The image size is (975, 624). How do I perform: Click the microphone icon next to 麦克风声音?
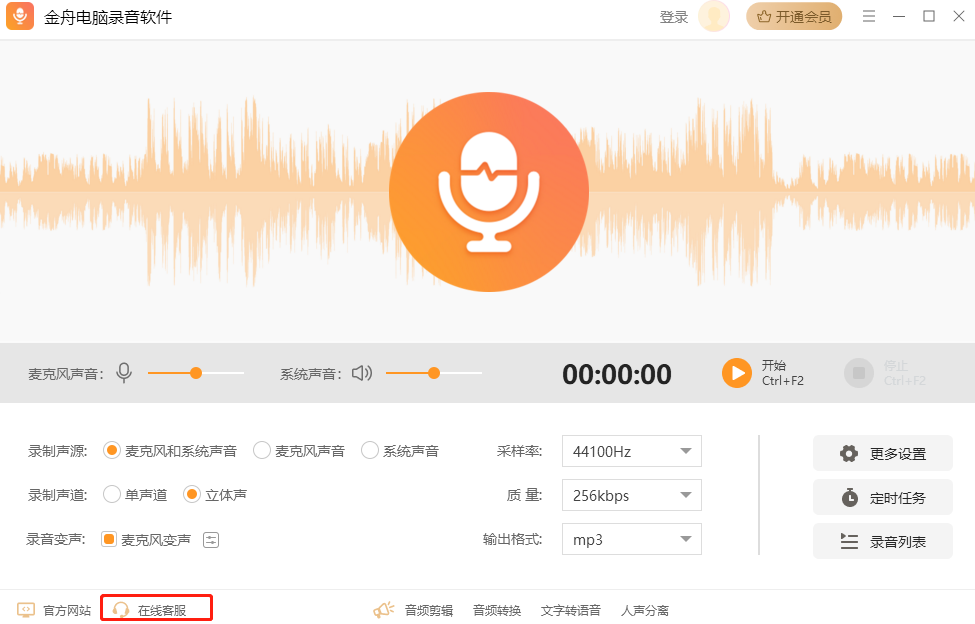click(124, 372)
